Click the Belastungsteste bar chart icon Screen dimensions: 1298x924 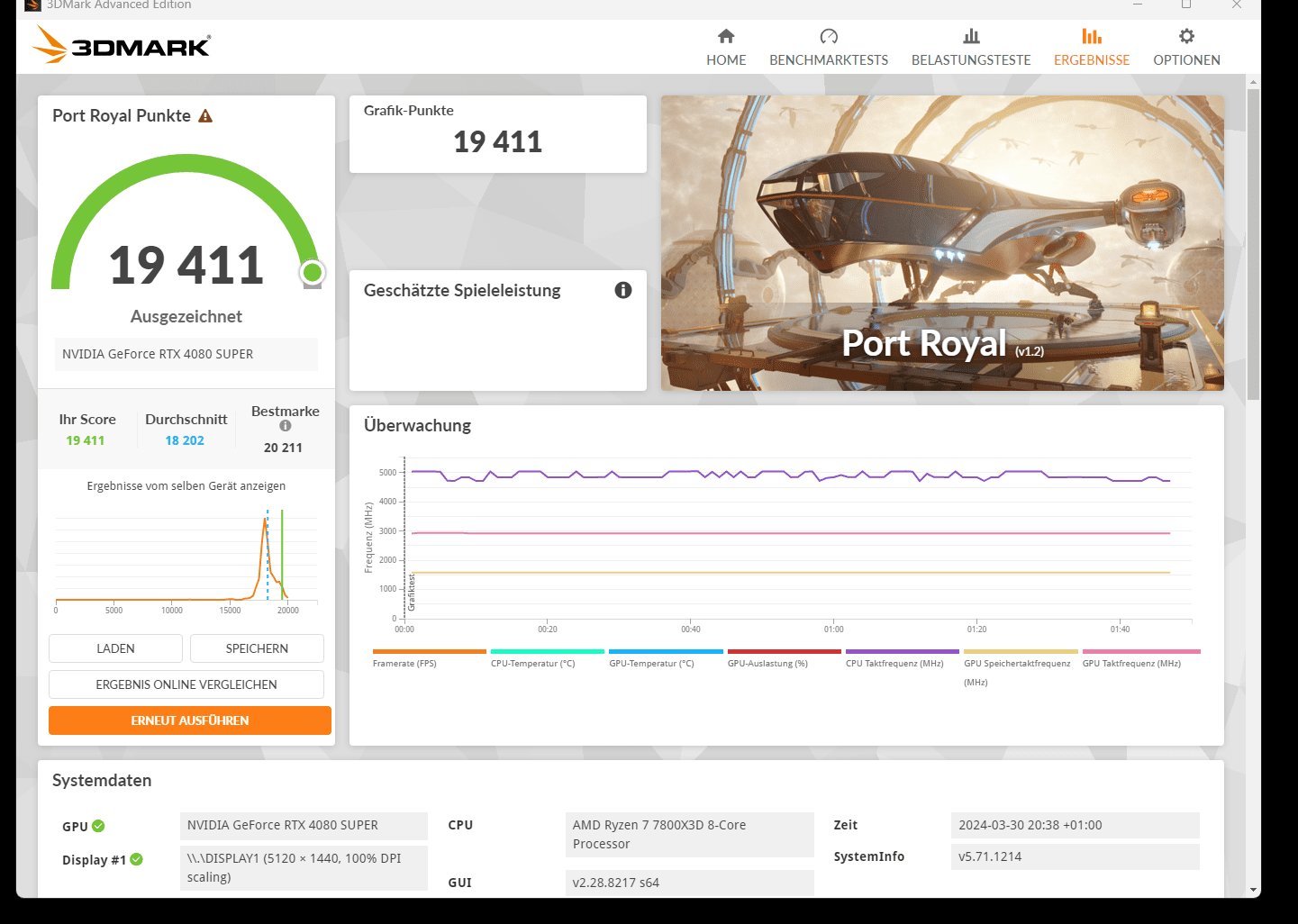point(971,36)
